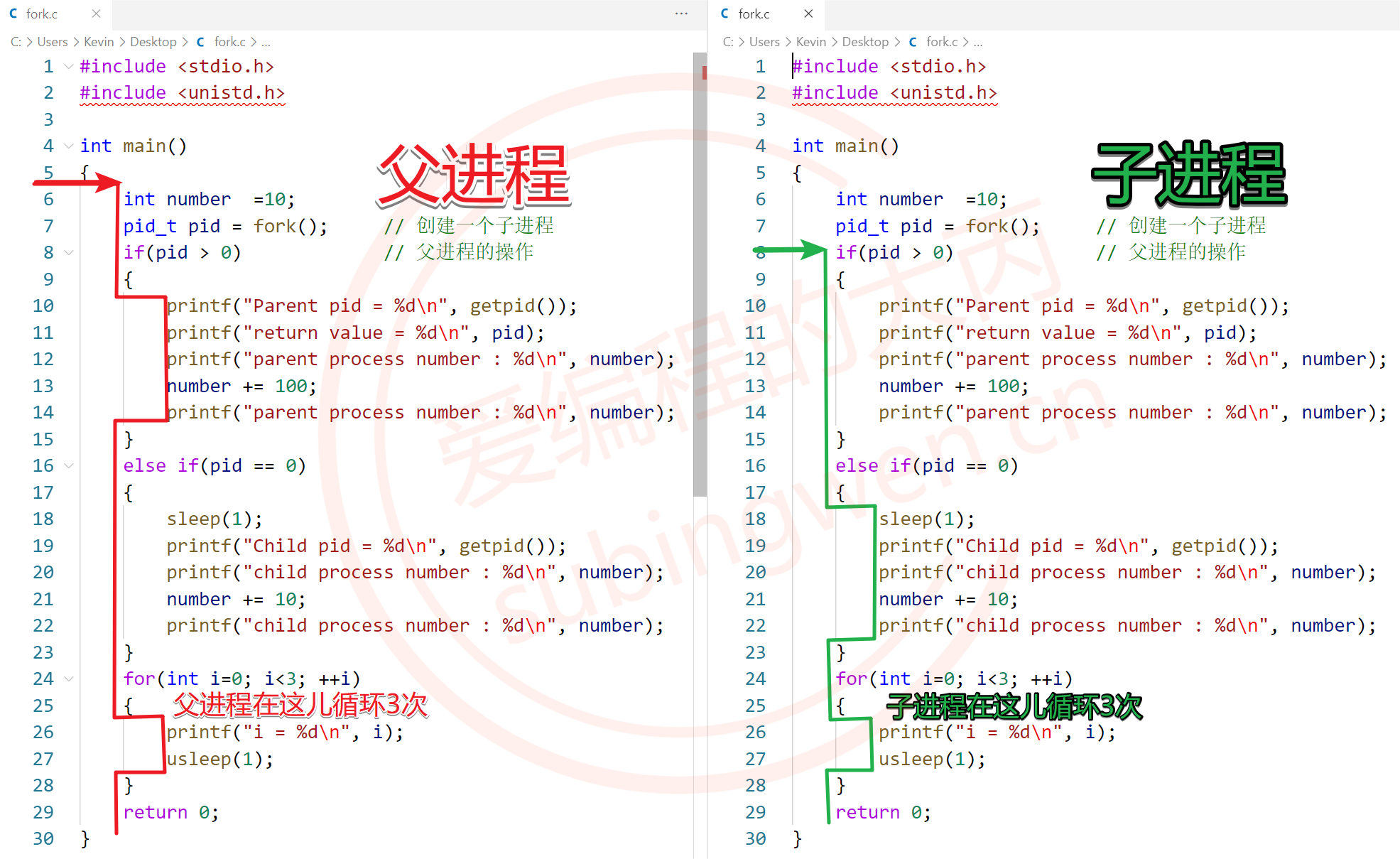Click 'else if(pid == 0)' in right editor
This screenshot has height=859, width=1400.
click(x=927, y=465)
